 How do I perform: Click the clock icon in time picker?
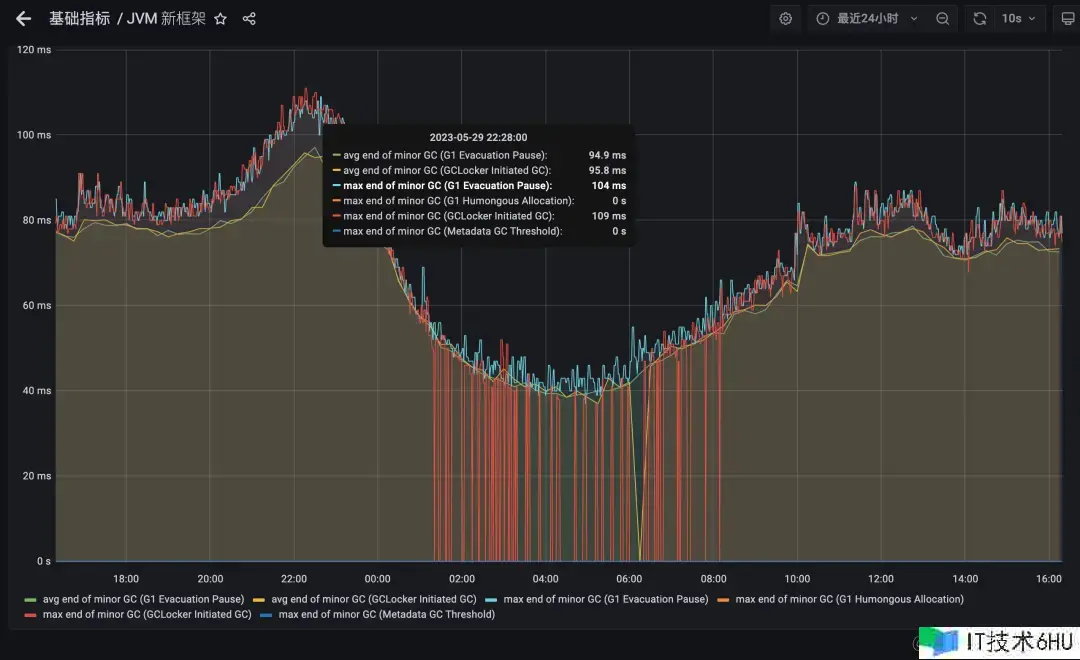[823, 19]
